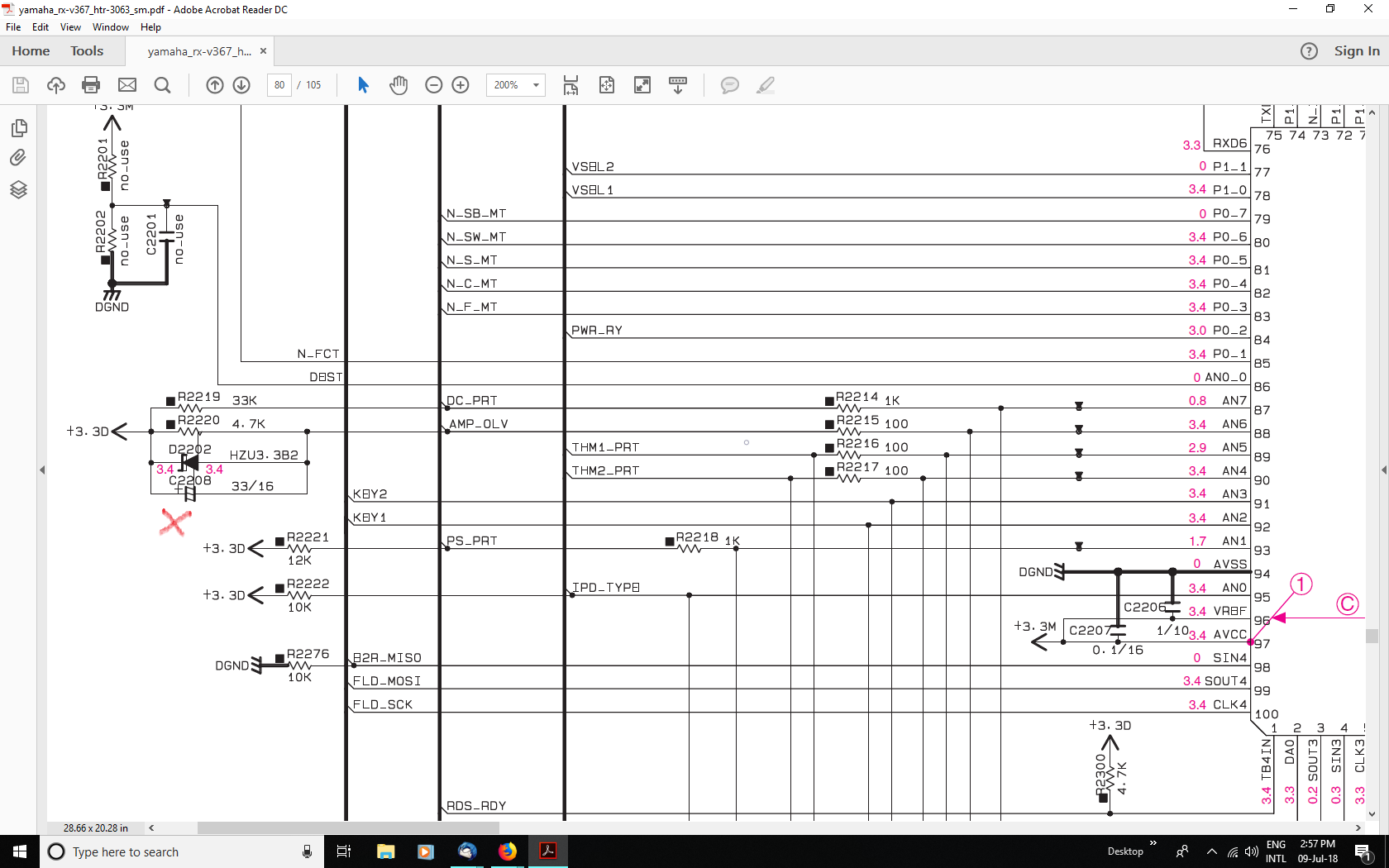
Task: Open Task View on the taskbar
Action: [x=344, y=851]
